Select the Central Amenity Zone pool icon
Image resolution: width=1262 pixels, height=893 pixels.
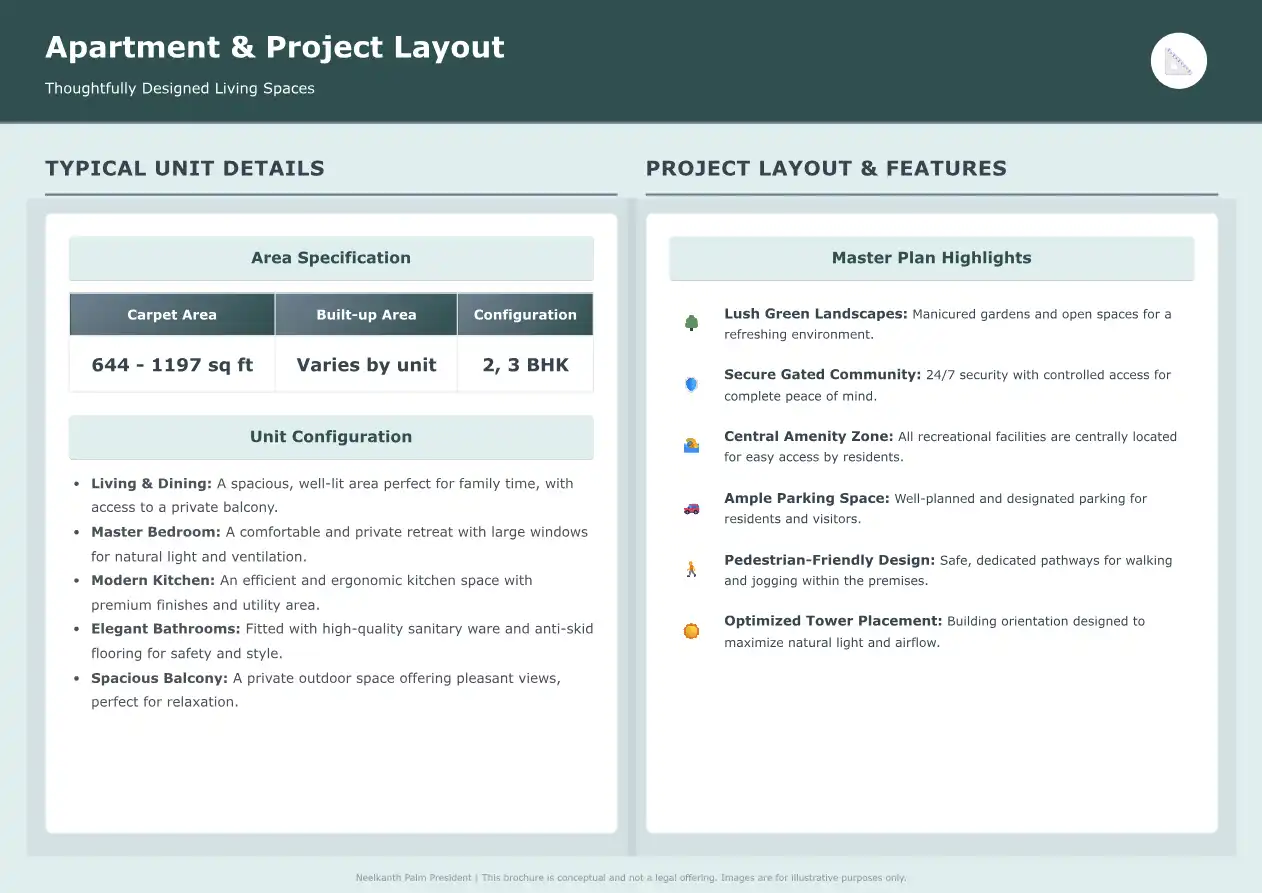pyautogui.click(x=691, y=446)
